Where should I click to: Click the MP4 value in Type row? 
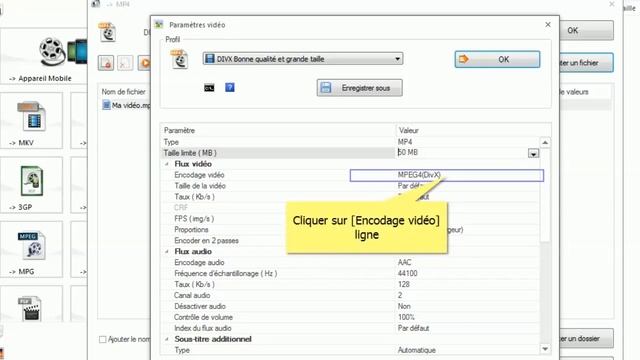[x=405, y=142]
